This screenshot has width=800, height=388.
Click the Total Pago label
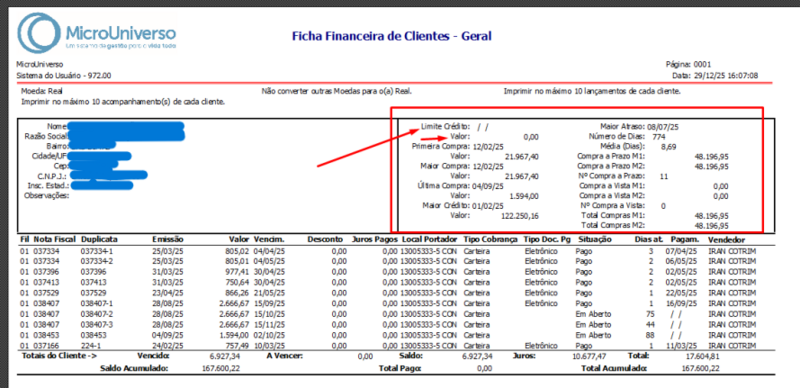point(400,368)
